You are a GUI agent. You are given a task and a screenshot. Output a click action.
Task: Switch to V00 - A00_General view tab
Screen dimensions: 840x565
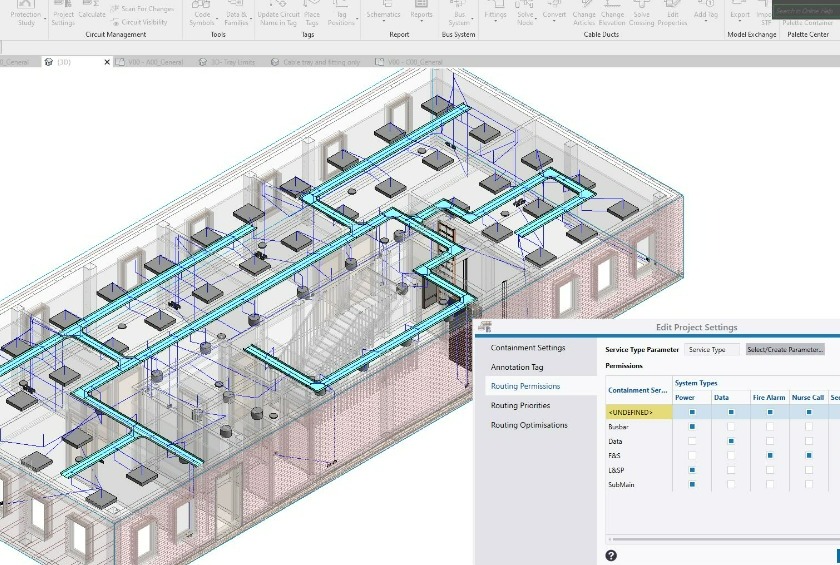(x=150, y=62)
